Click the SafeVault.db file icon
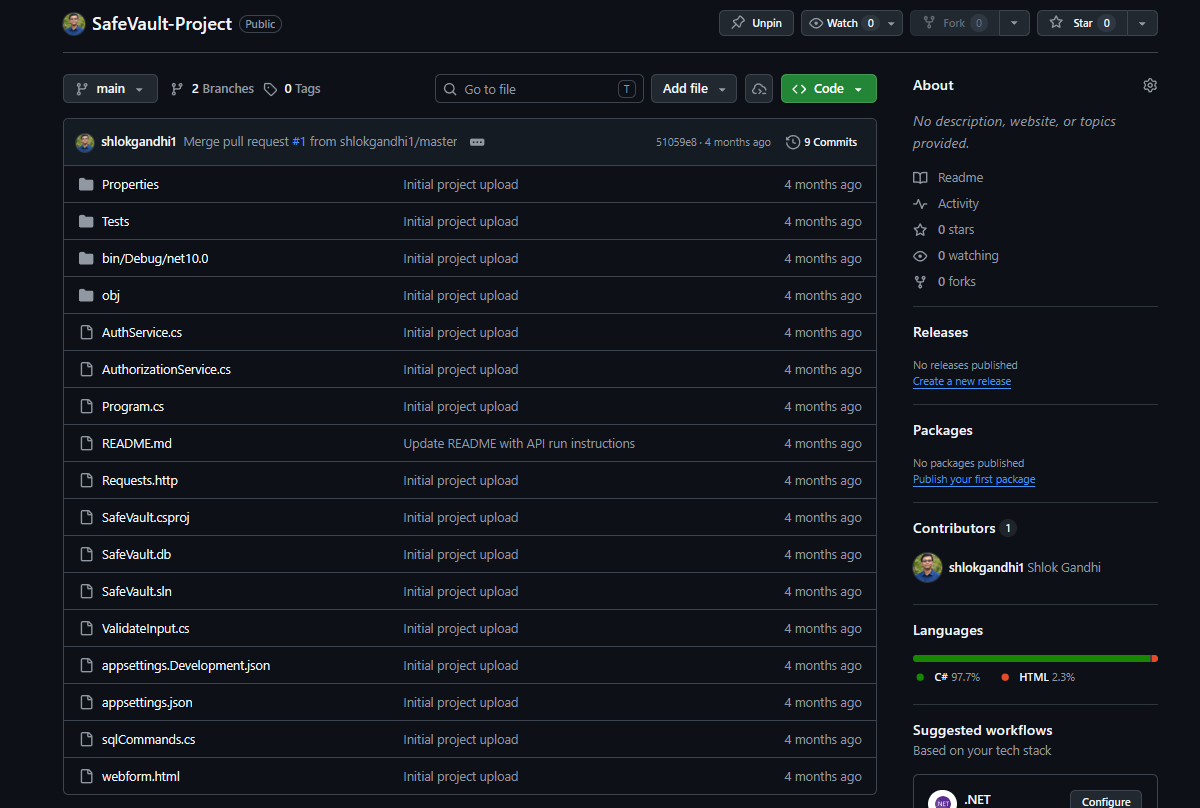The image size is (1200, 808). [86, 554]
